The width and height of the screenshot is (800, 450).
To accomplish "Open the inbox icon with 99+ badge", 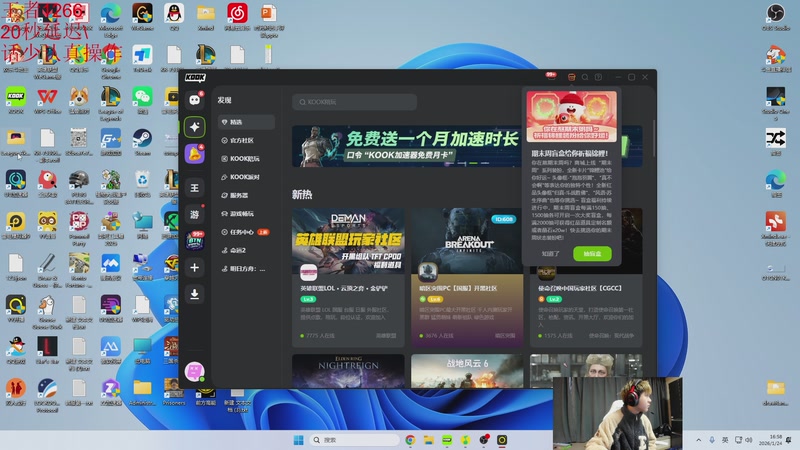I will pos(552,77).
